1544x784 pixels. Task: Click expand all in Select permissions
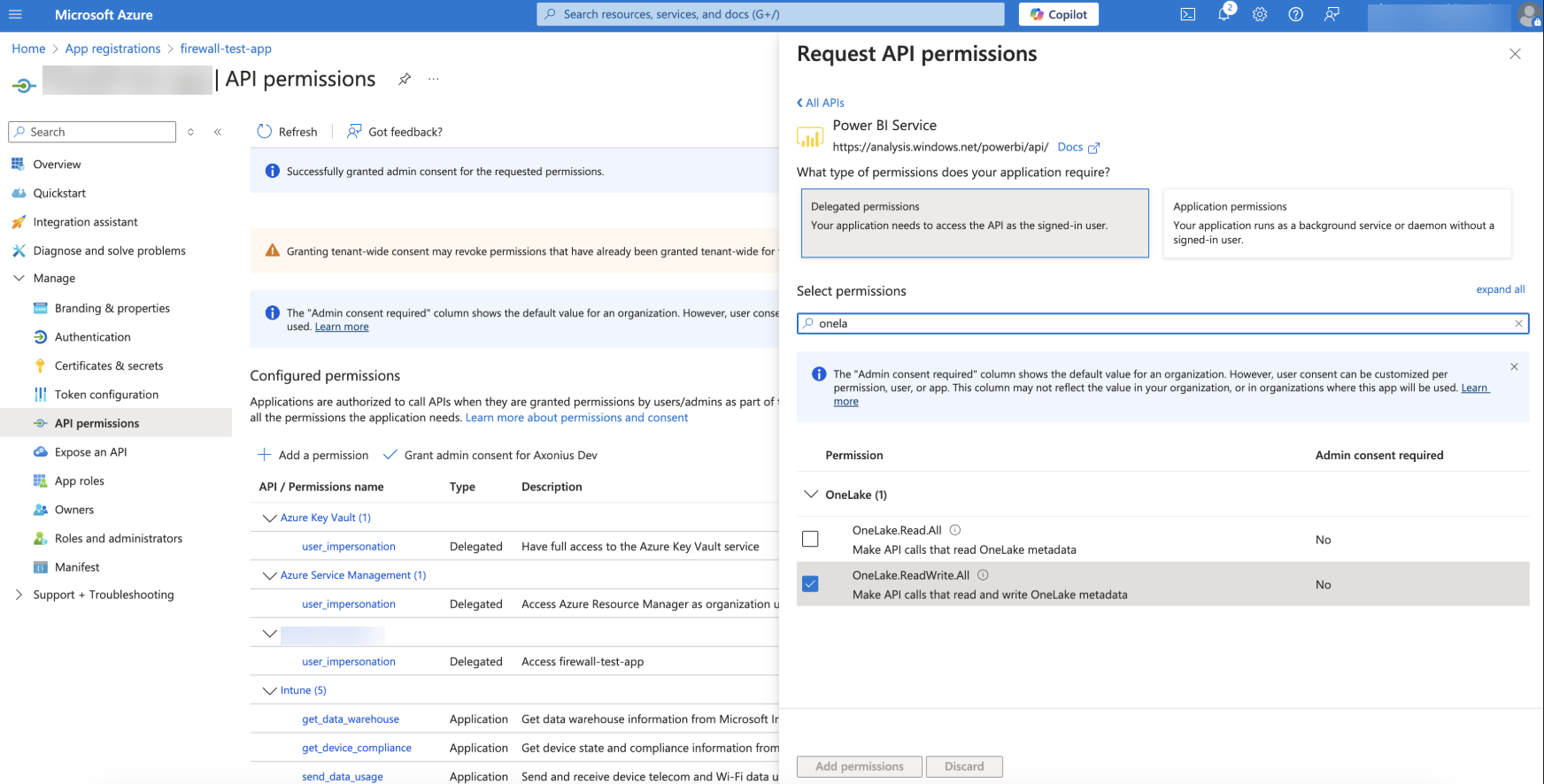pos(1500,289)
